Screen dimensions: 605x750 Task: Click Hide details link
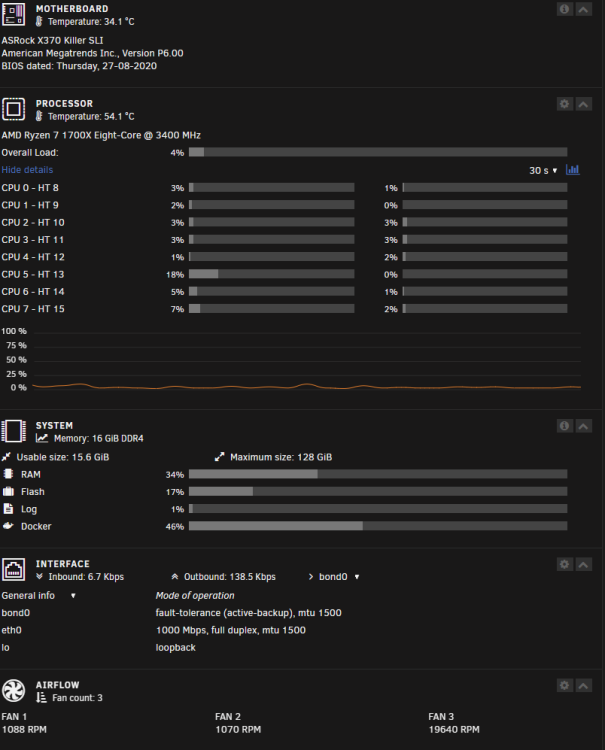(27, 170)
